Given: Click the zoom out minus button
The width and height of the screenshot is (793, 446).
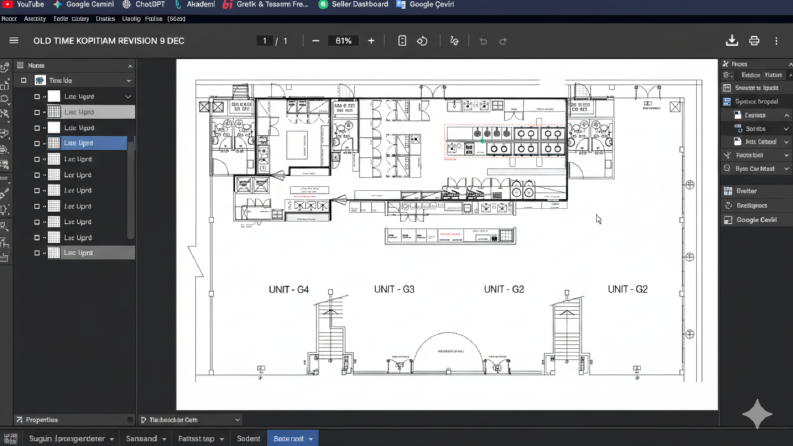Looking at the screenshot, I should [316, 41].
